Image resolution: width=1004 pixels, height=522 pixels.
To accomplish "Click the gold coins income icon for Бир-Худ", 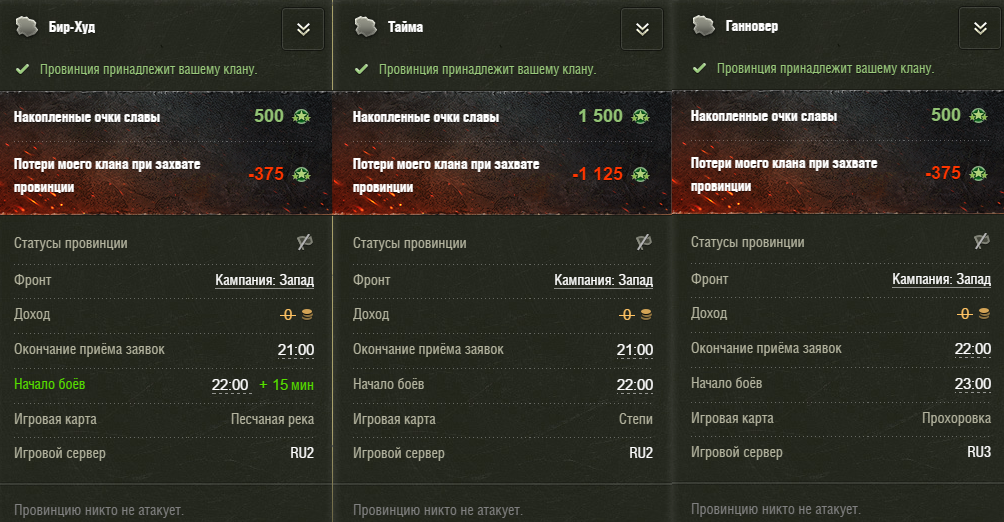I will pos(307,314).
